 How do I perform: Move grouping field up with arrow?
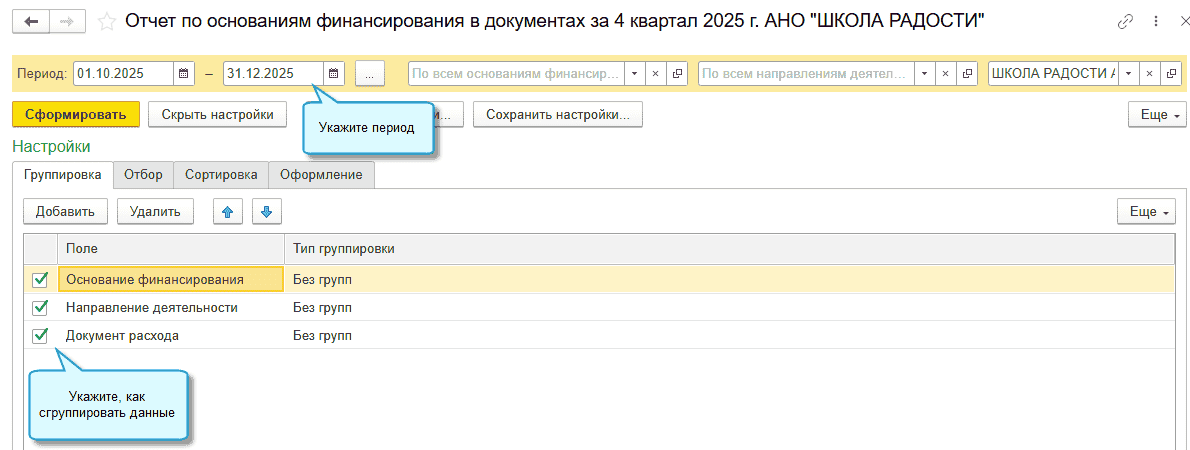[x=228, y=211]
